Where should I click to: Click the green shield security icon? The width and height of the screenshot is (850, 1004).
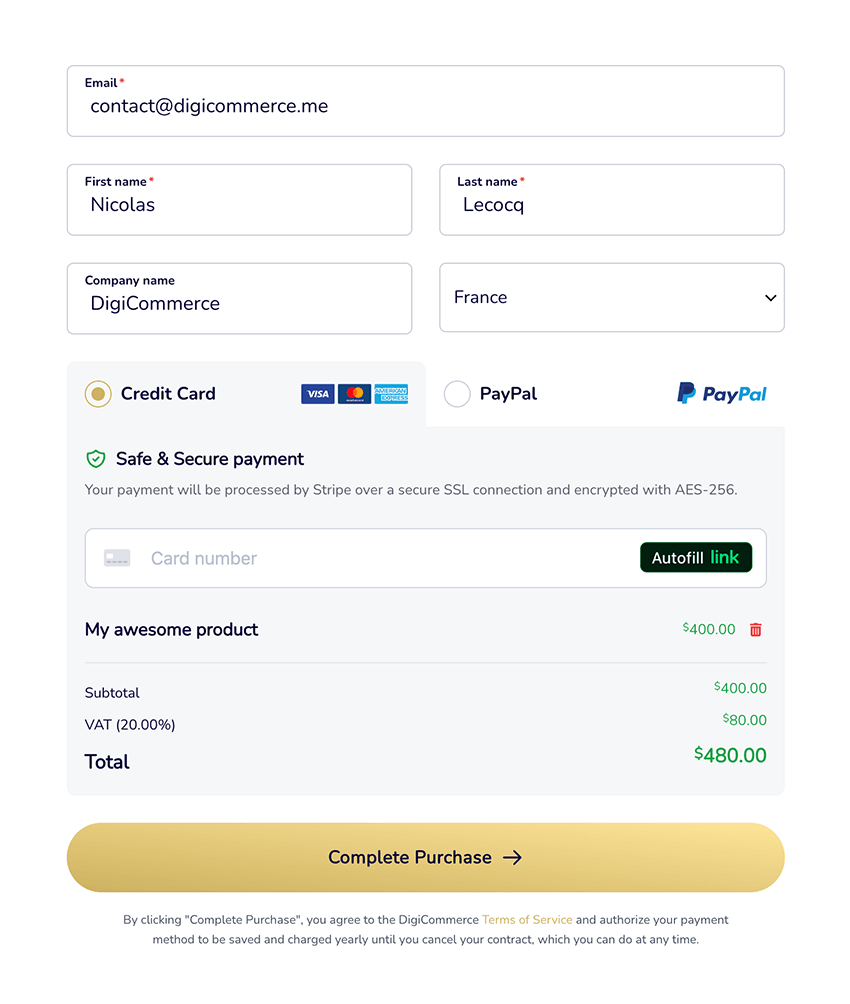point(96,459)
